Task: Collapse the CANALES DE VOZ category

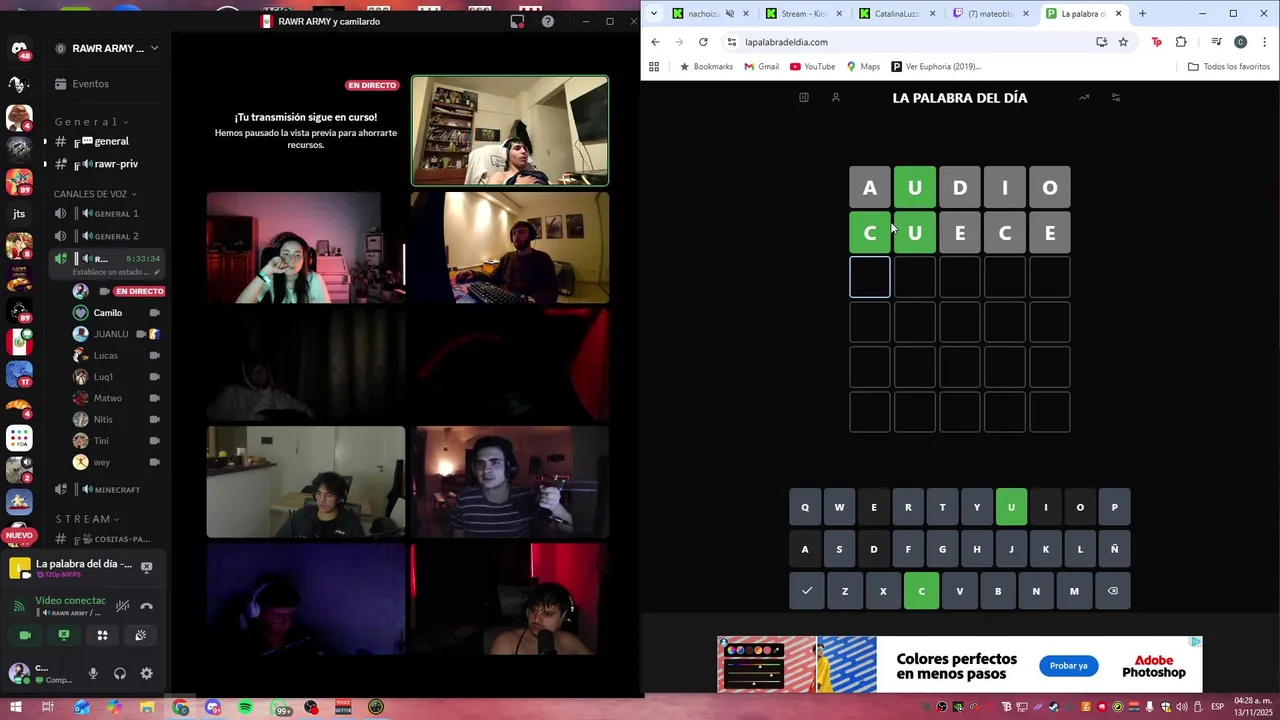Action: tap(95, 194)
